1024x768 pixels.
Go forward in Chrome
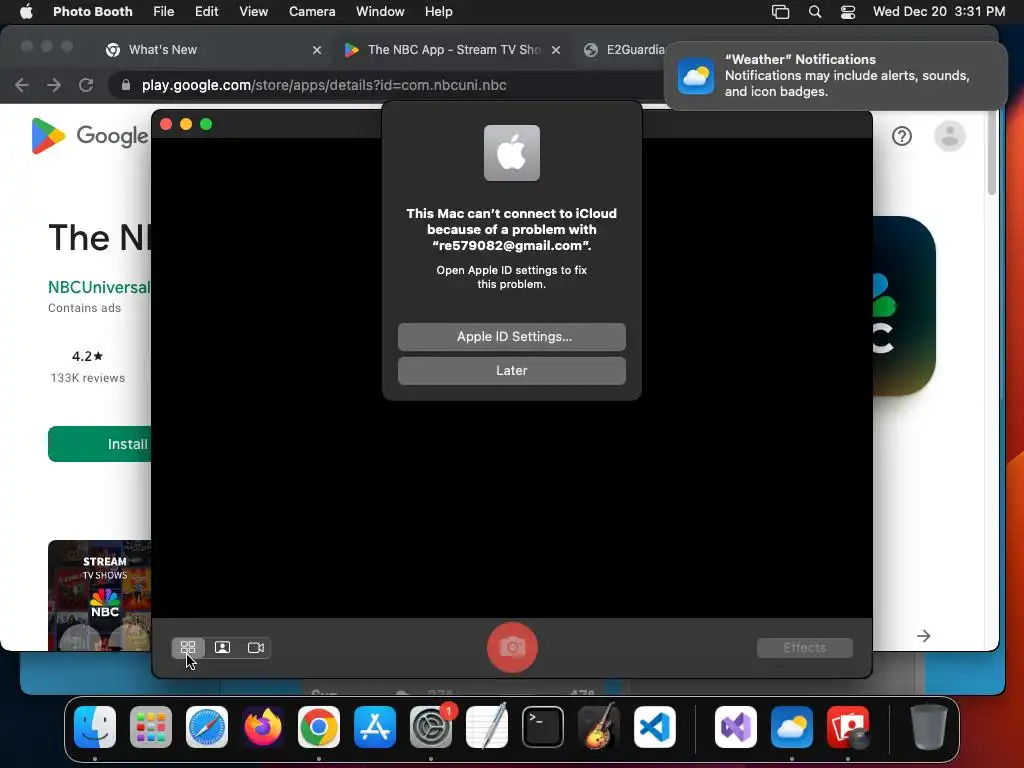pos(54,85)
